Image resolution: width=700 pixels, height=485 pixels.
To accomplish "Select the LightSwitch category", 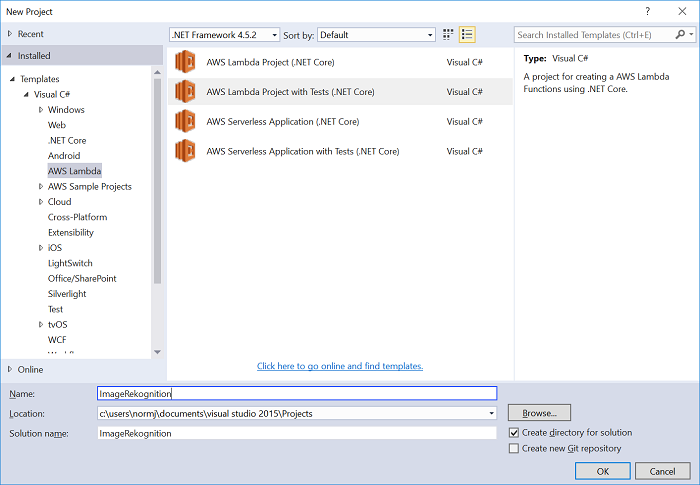I will (70, 263).
